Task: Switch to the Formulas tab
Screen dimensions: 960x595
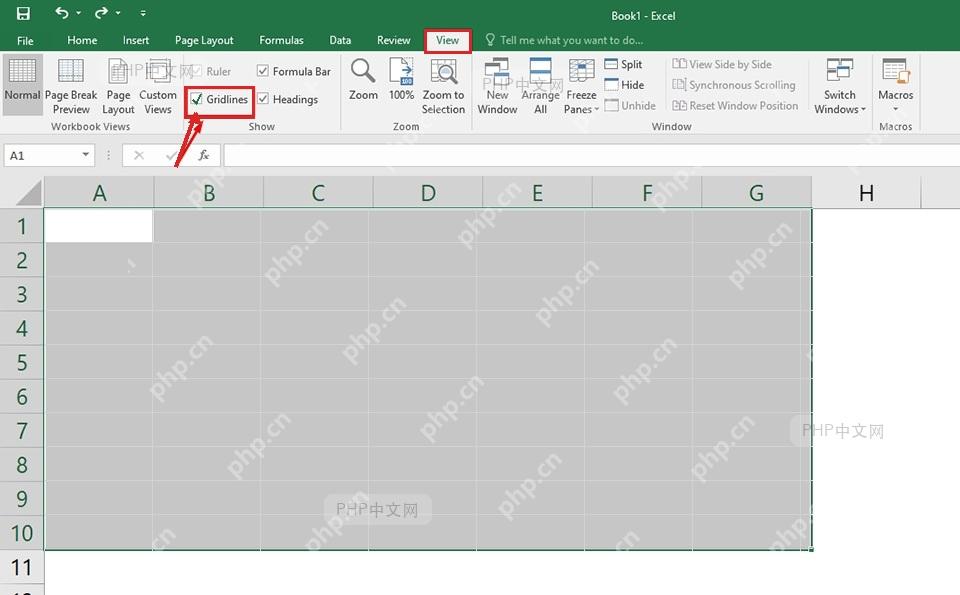Action: 281,40
